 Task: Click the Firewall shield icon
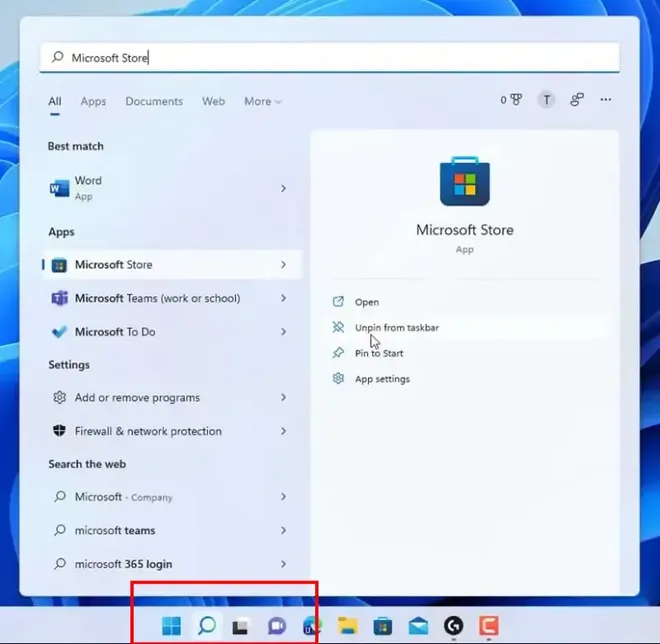point(59,431)
